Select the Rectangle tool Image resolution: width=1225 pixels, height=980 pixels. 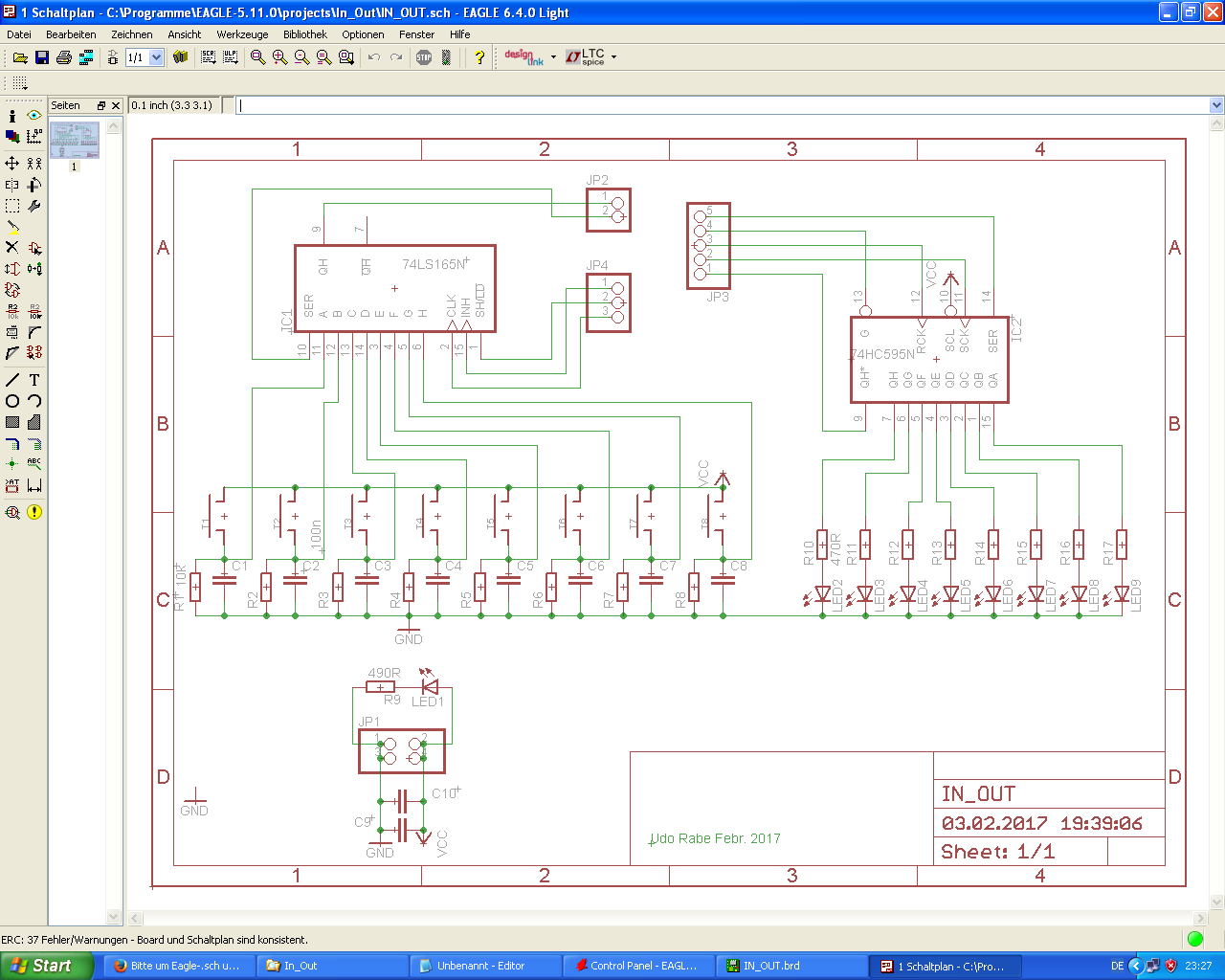[x=12, y=422]
